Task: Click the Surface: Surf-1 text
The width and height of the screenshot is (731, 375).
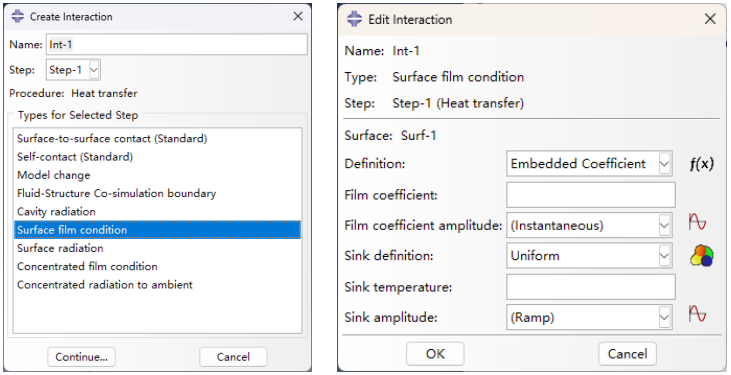Action: (x=391, y=136)
